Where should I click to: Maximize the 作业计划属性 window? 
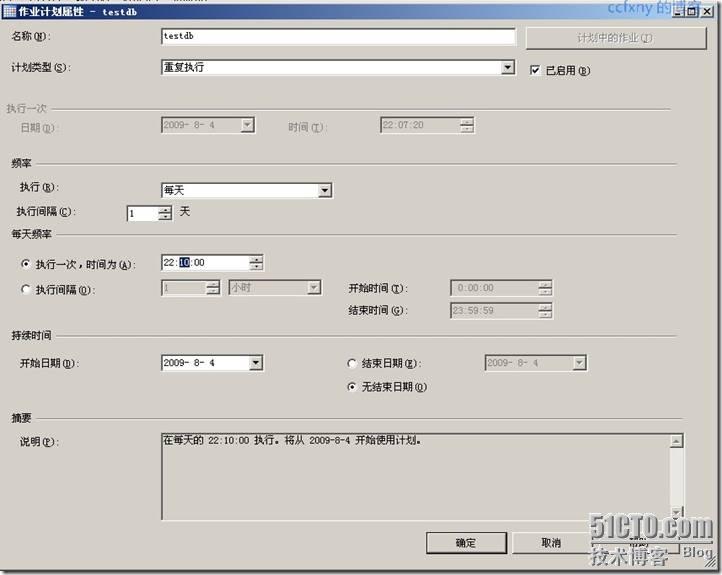691,12
